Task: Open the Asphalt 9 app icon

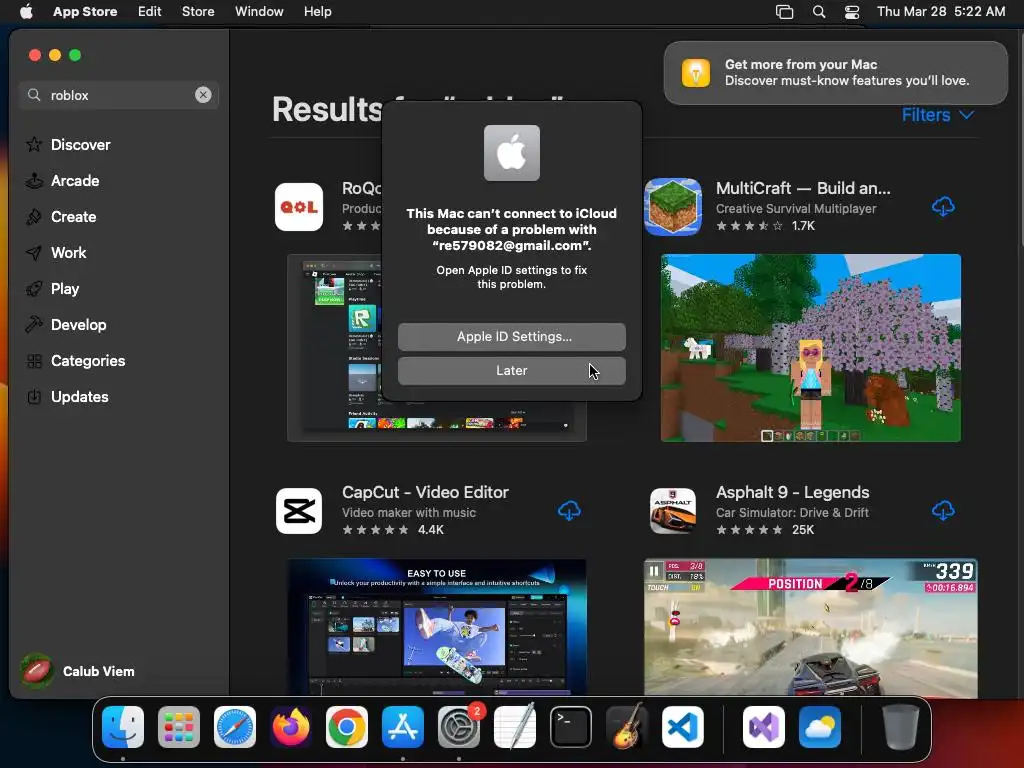Action: point(673,511)
